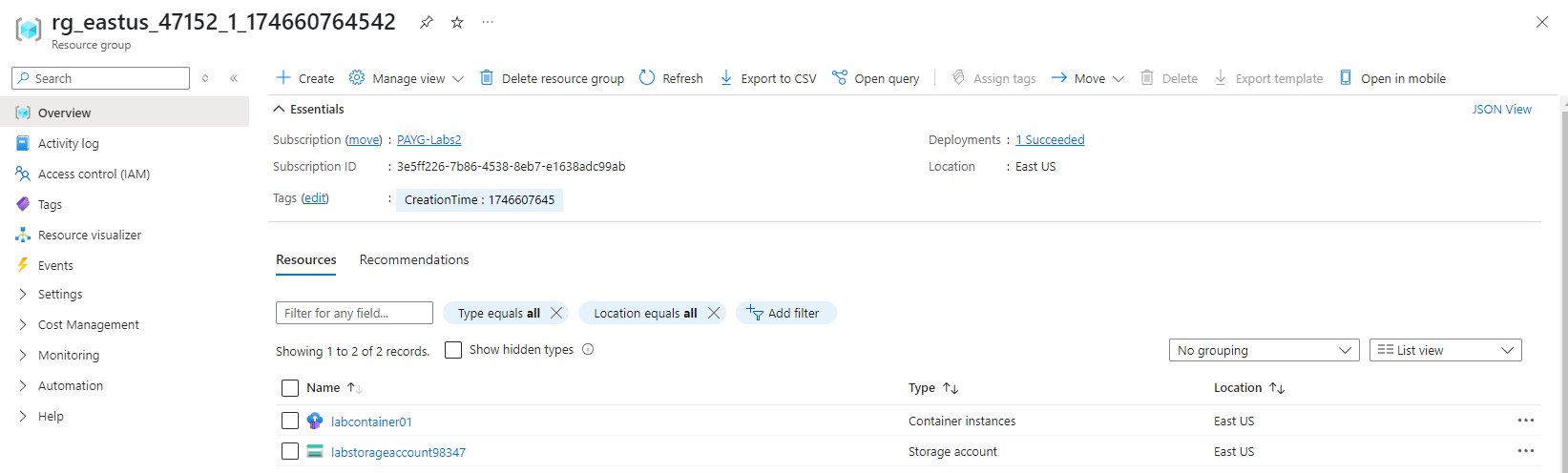Select all resources header checkbox
Viewport: 1568px width, 473px height.
pos(290,388)
